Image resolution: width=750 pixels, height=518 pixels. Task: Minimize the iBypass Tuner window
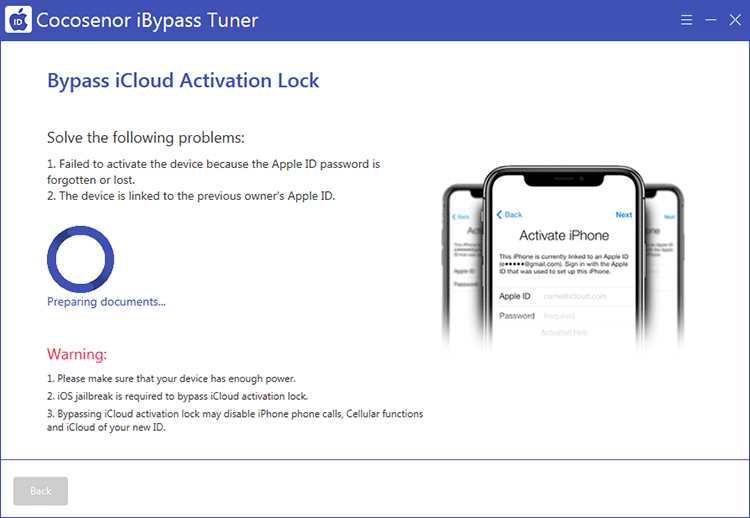coord(711,20)
